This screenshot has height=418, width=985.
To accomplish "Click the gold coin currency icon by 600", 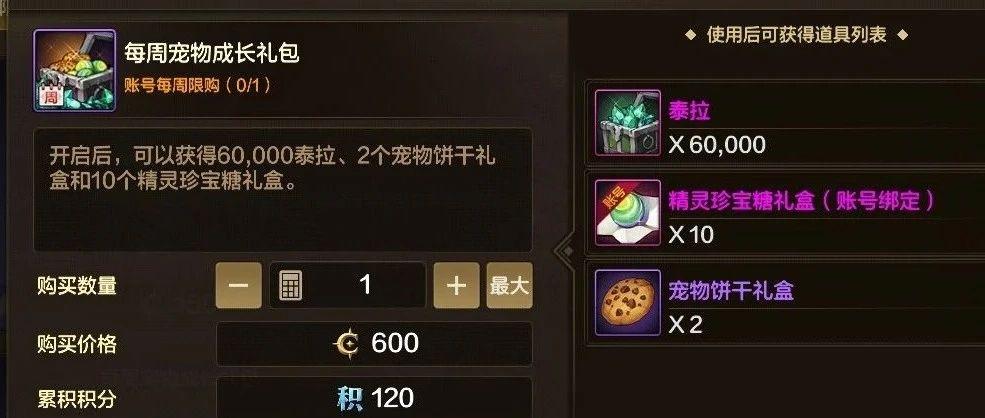I will [347, 344].
